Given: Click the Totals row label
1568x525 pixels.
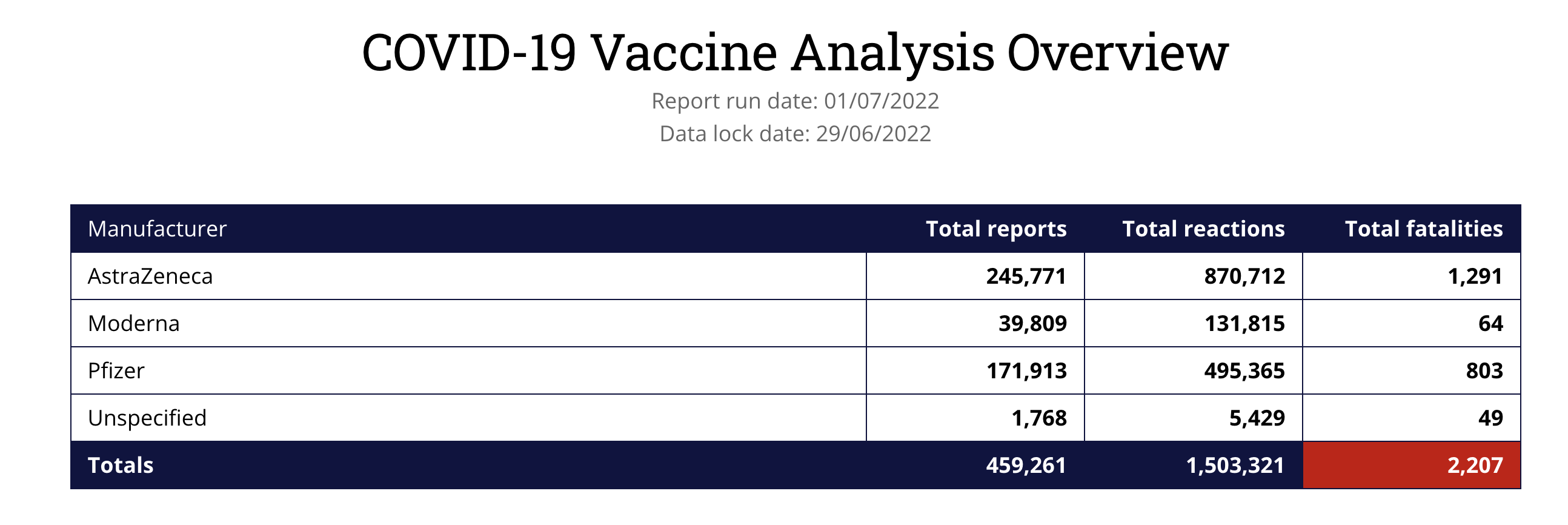Looking at the screenshot, I should [121, 466].
